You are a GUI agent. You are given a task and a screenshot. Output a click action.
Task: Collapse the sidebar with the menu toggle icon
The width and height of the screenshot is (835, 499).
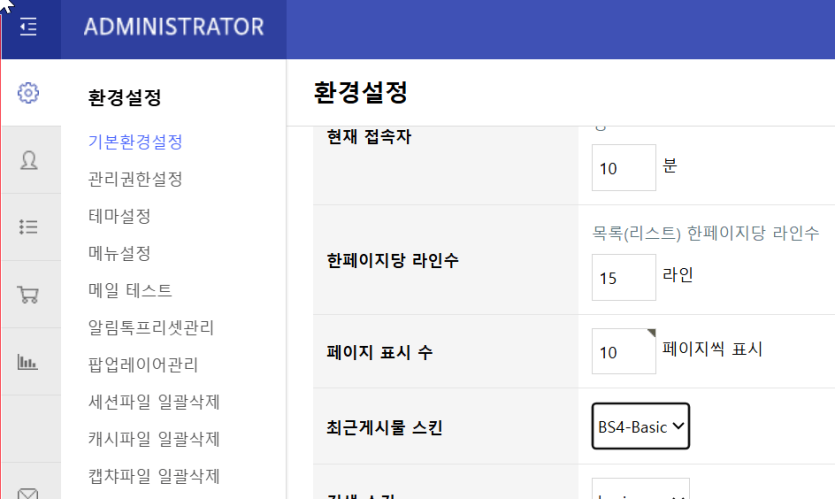[29, 27]
